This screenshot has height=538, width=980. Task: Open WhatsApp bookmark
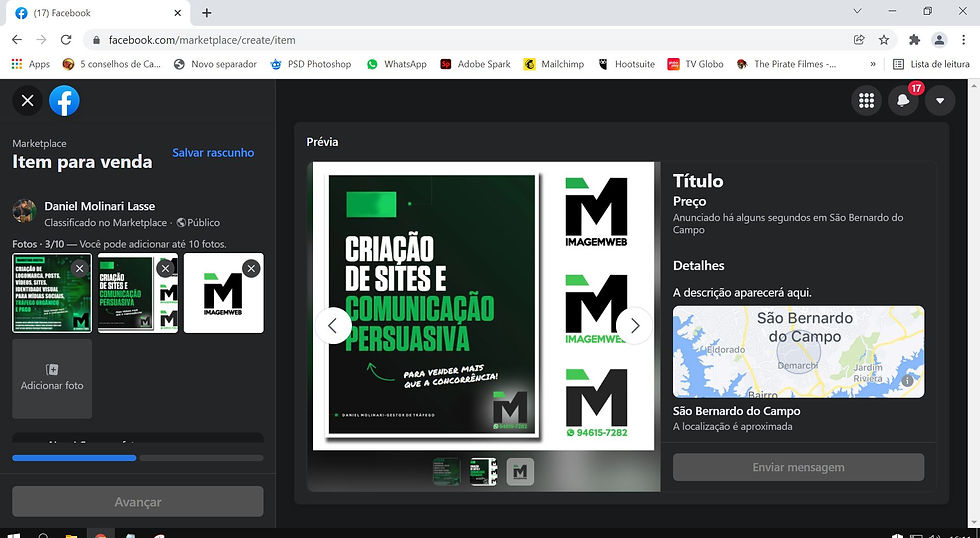tap(397, 64)
